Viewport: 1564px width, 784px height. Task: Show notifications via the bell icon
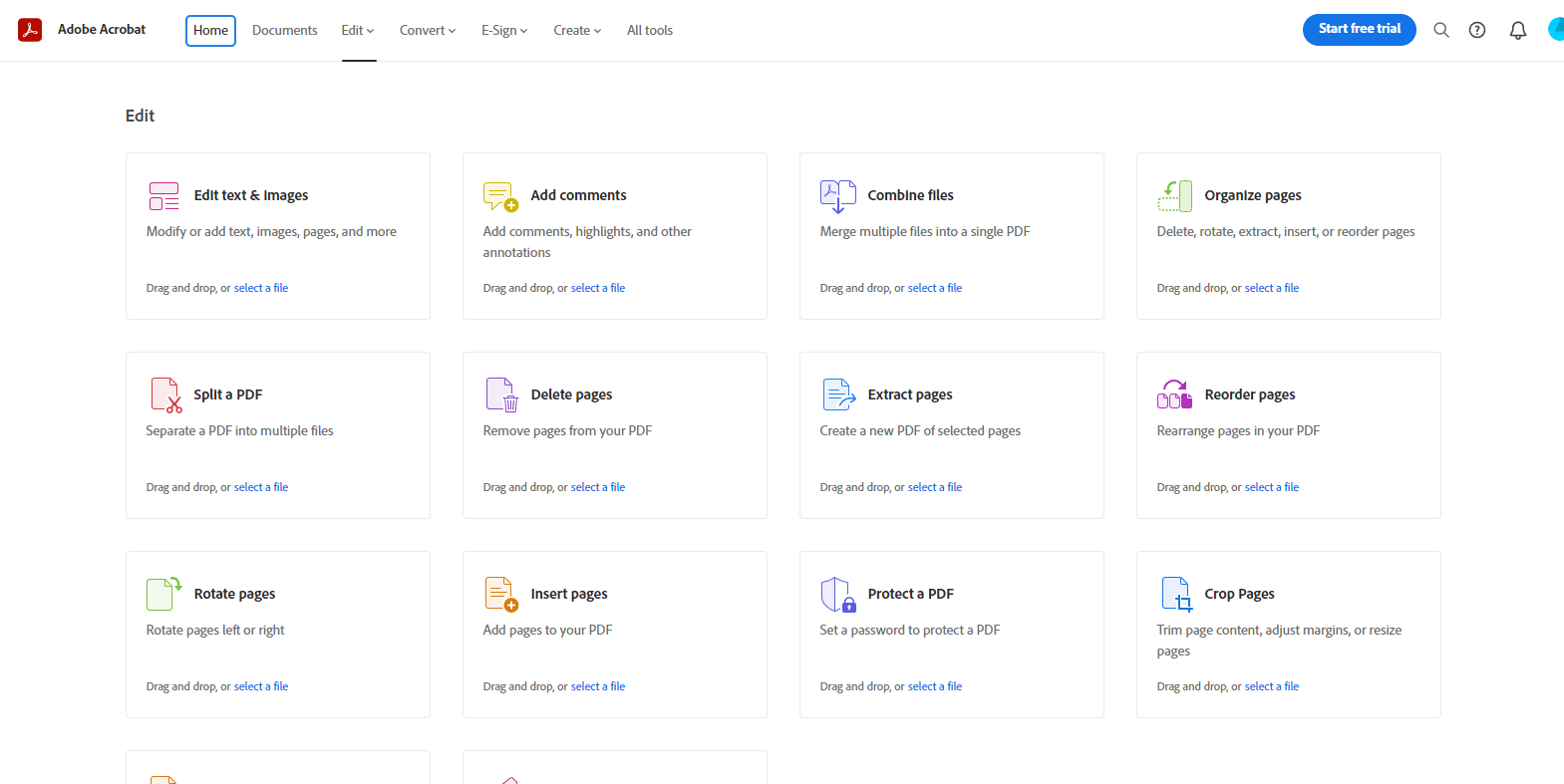pyautogui.click(x=1517, y=30)
